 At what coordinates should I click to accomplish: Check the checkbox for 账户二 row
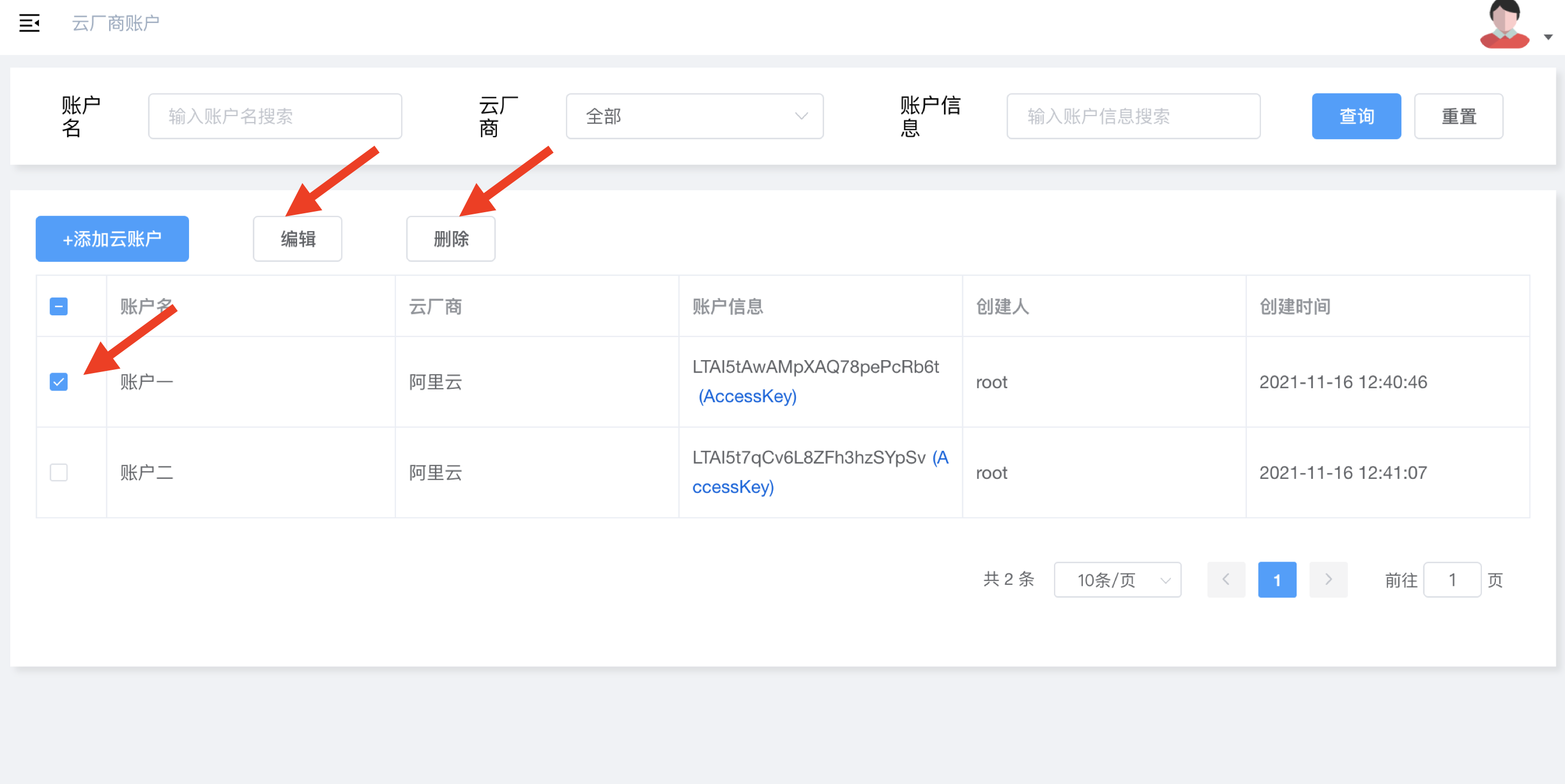coord(58,472)
